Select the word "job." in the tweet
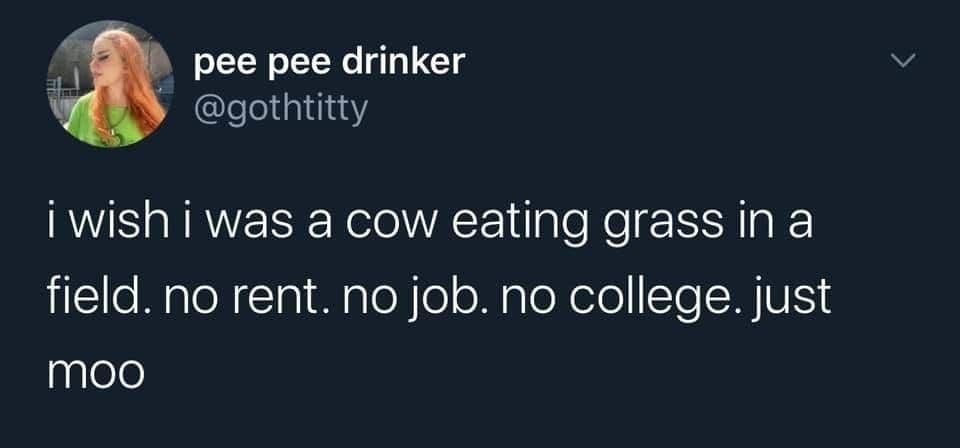The width and height of the screenshot is (960, 448). [x=431, y=299]
